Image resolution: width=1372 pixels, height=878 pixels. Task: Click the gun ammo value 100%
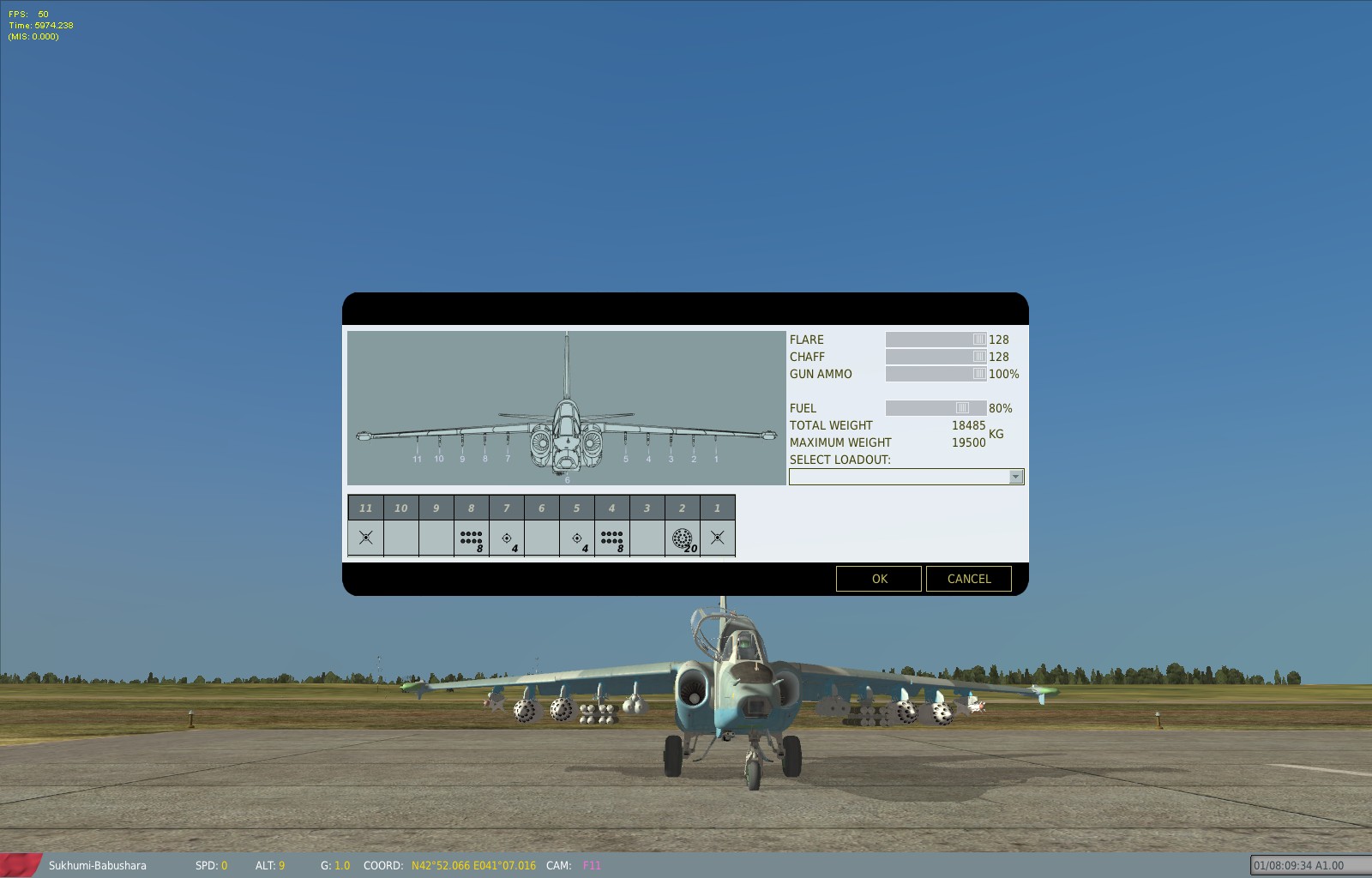[1004, 374]
